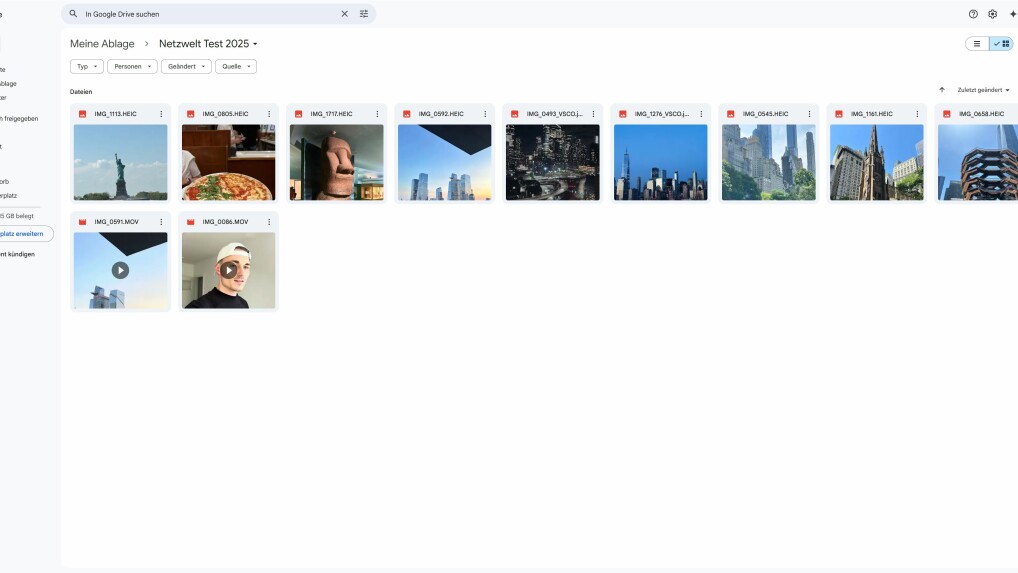Select the IMG_1276 blue skyline thumbnail

pos(661,162)
